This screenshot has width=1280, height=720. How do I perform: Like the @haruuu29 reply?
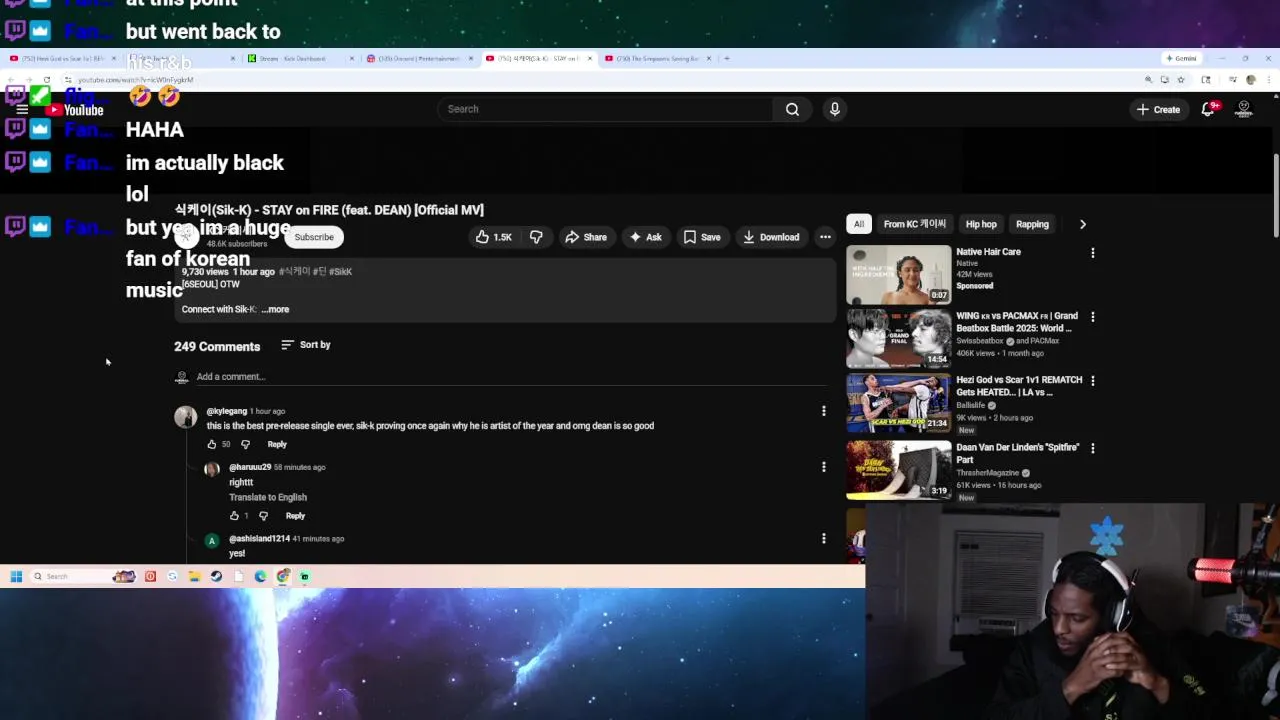pos(234,516)
